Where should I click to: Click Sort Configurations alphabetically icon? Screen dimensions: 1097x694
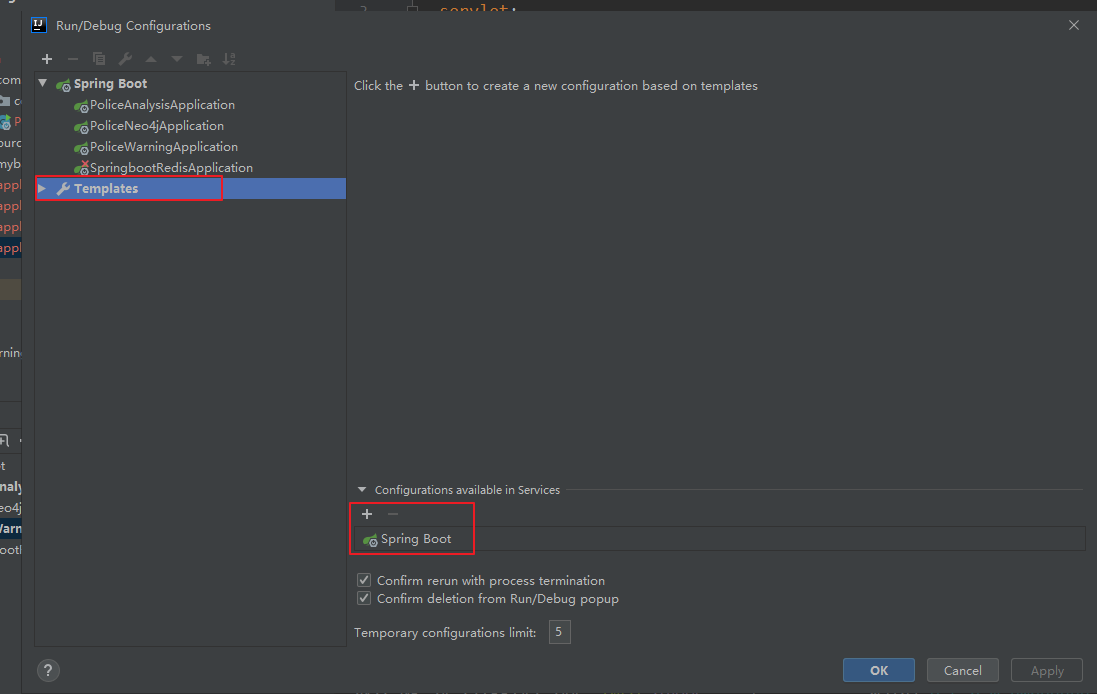pyautogui.click(x=229, y=59)
